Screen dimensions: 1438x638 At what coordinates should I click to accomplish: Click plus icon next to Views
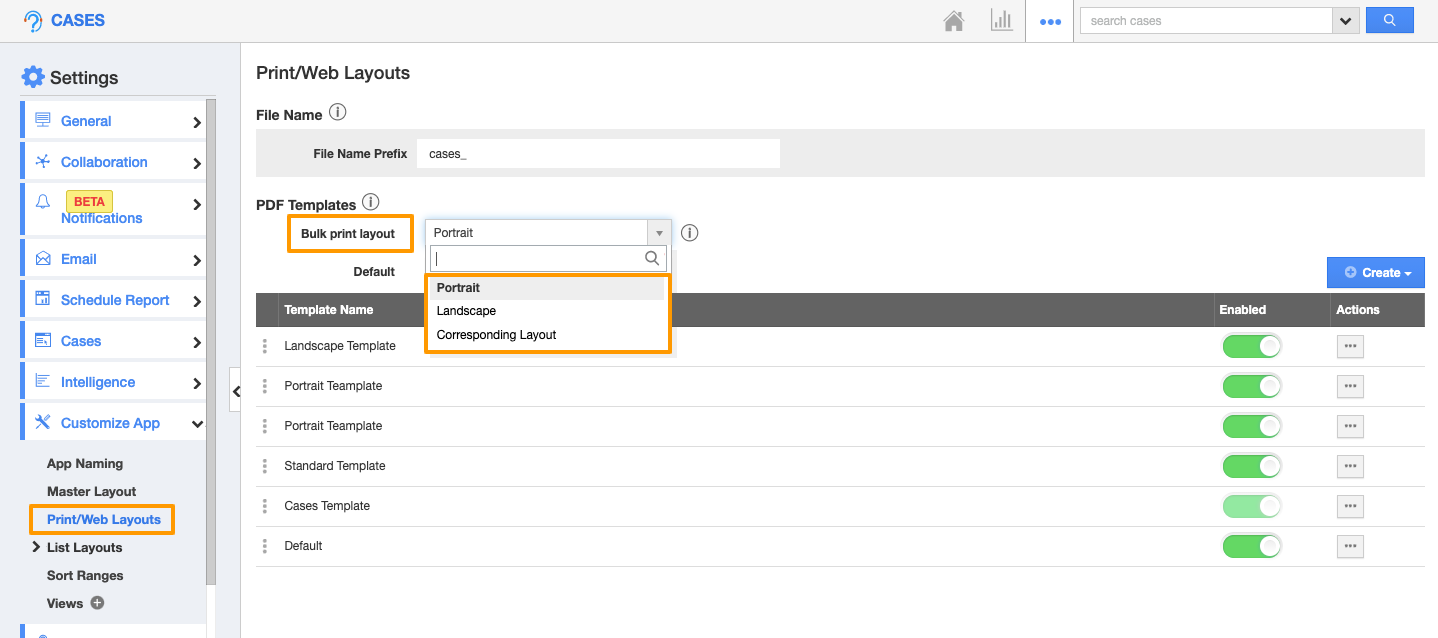(x=97, y=603)
